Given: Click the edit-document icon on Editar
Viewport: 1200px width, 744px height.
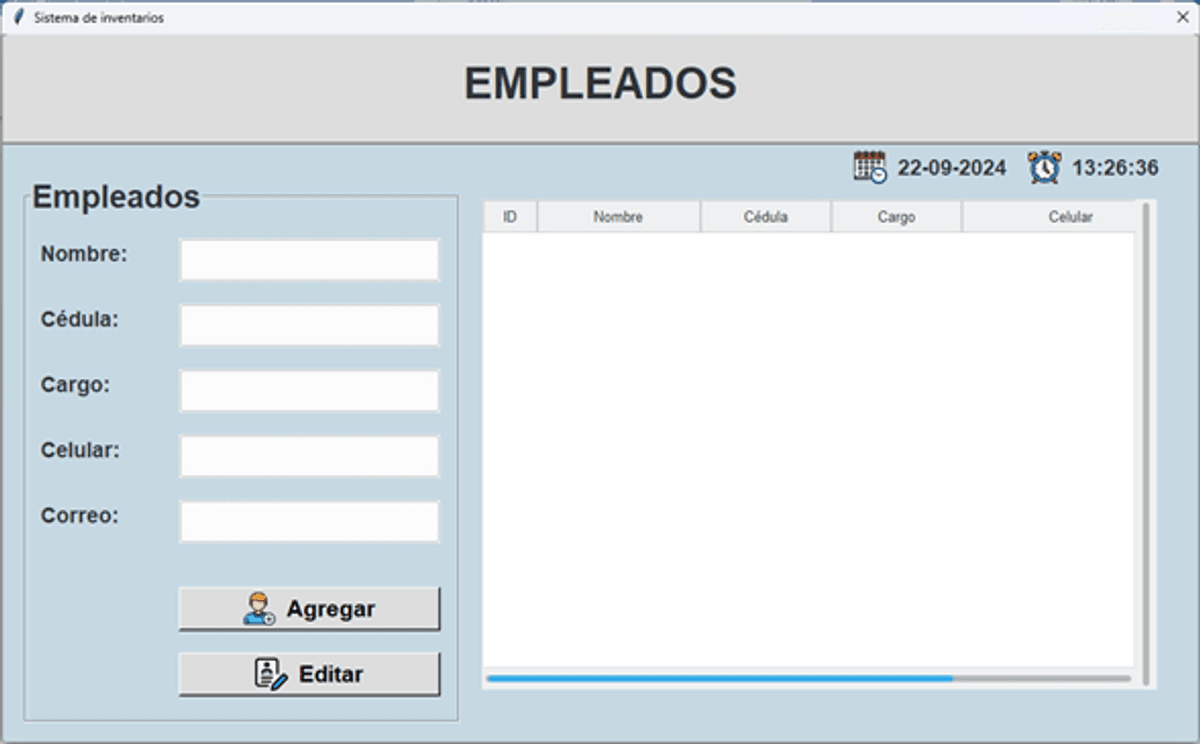Looking at the screenshot, I should tap(270, 674).
